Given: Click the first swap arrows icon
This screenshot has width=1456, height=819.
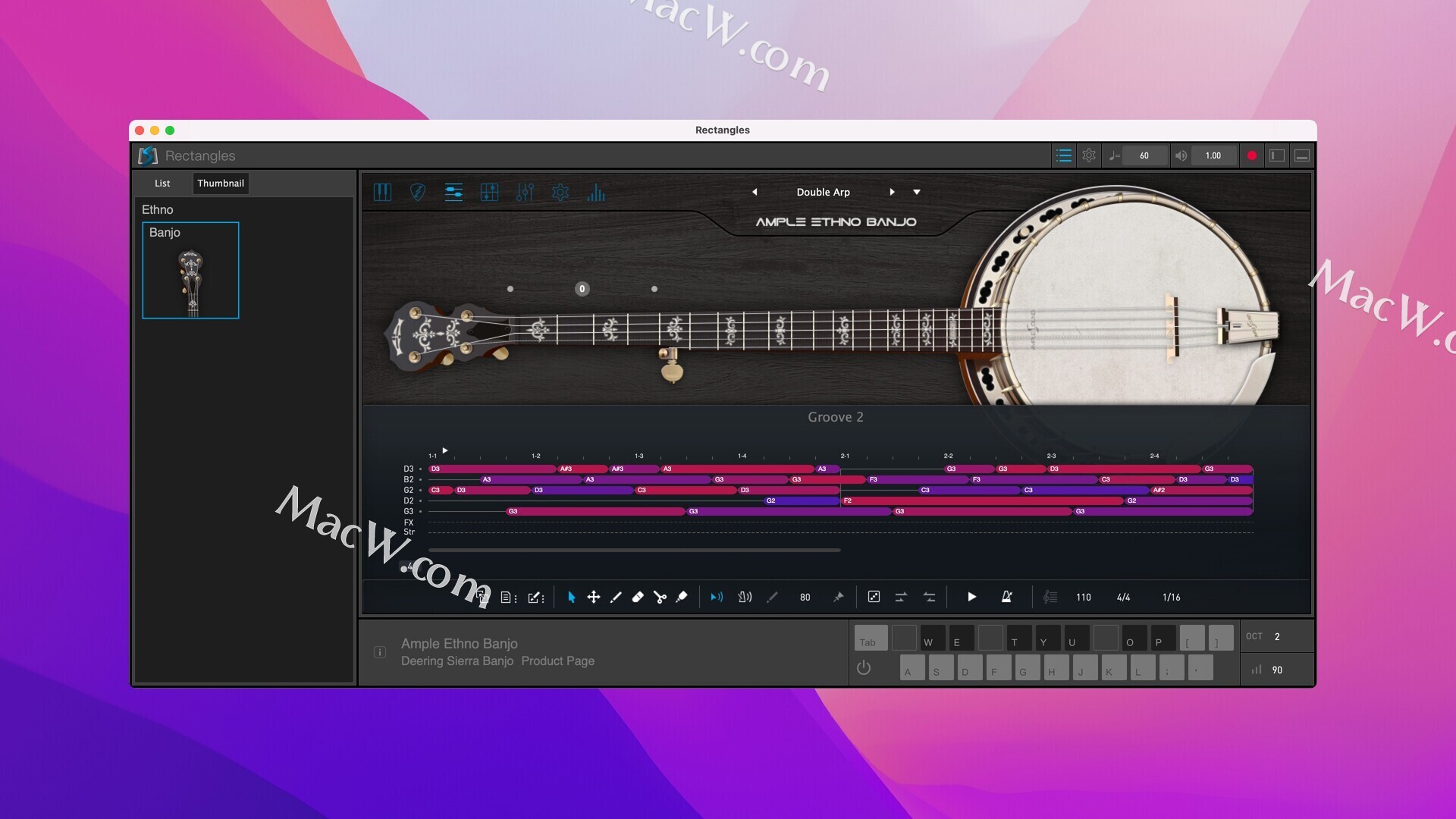Looking at the screenshot, I should (x=901, y=598).
